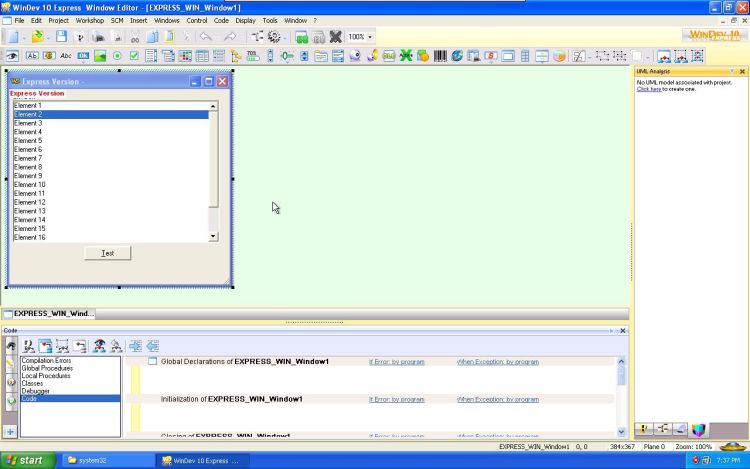Select Element 7 in the list box

point(111,158)
